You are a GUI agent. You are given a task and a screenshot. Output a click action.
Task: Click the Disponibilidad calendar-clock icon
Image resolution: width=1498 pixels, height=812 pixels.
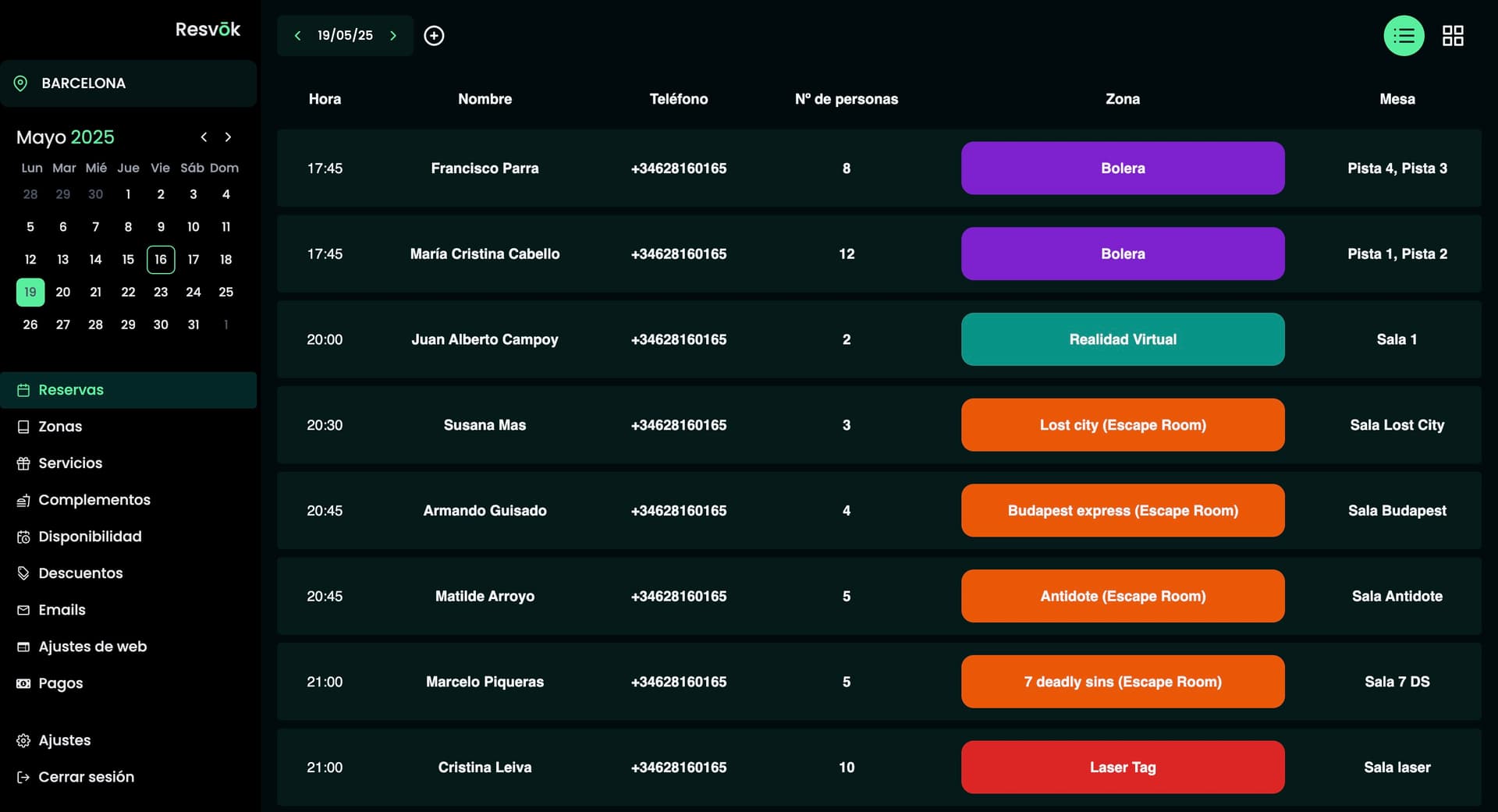coord(23,537)
